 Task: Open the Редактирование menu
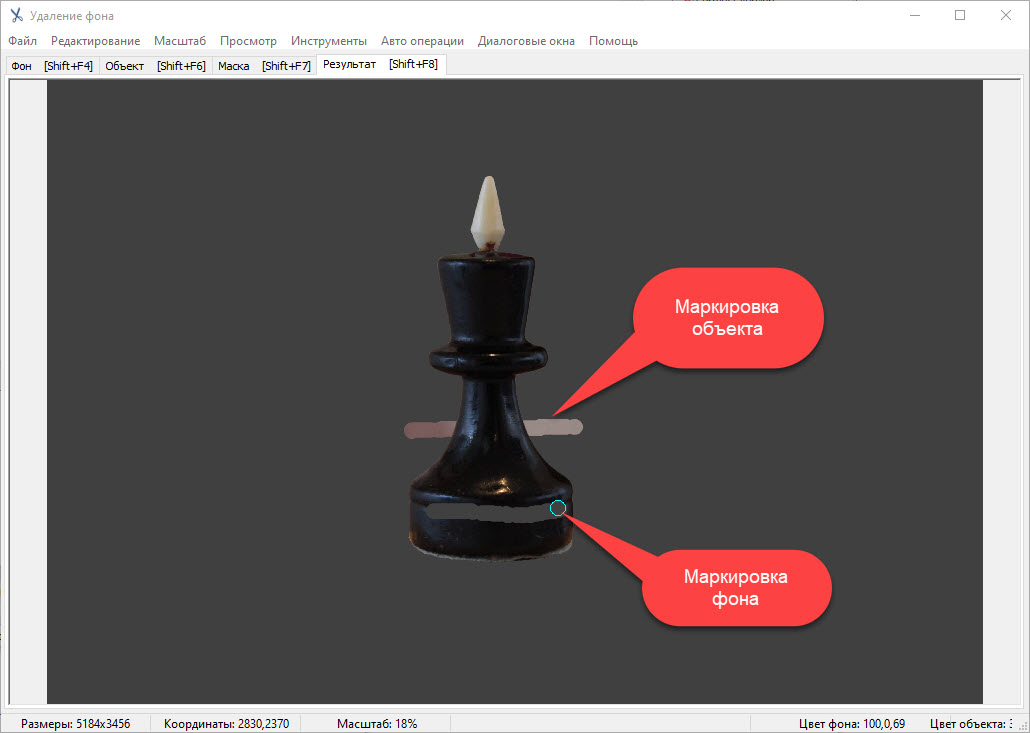(x=95, y=41)
